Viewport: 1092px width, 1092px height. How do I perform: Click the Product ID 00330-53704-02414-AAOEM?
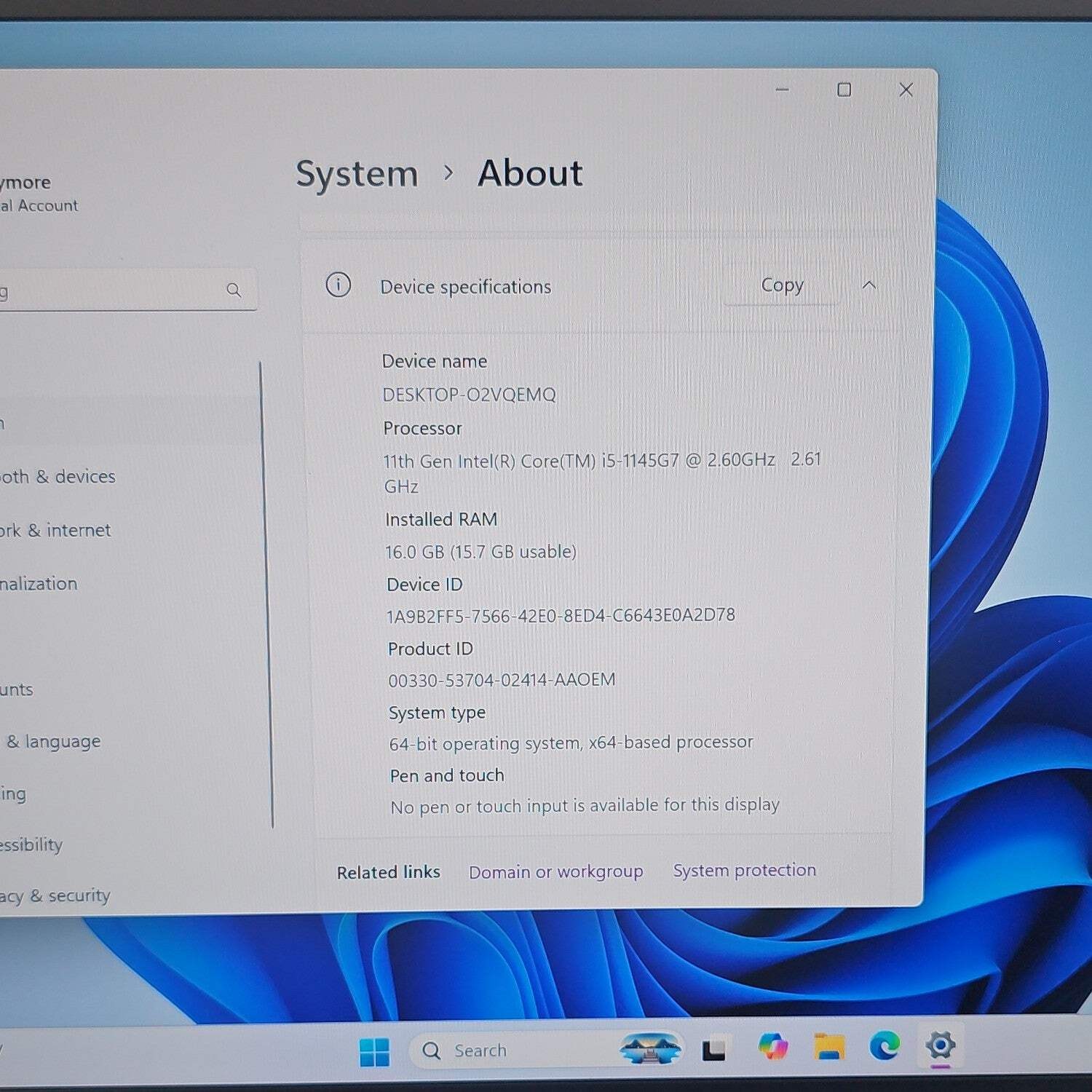click(x=502, y=680)
